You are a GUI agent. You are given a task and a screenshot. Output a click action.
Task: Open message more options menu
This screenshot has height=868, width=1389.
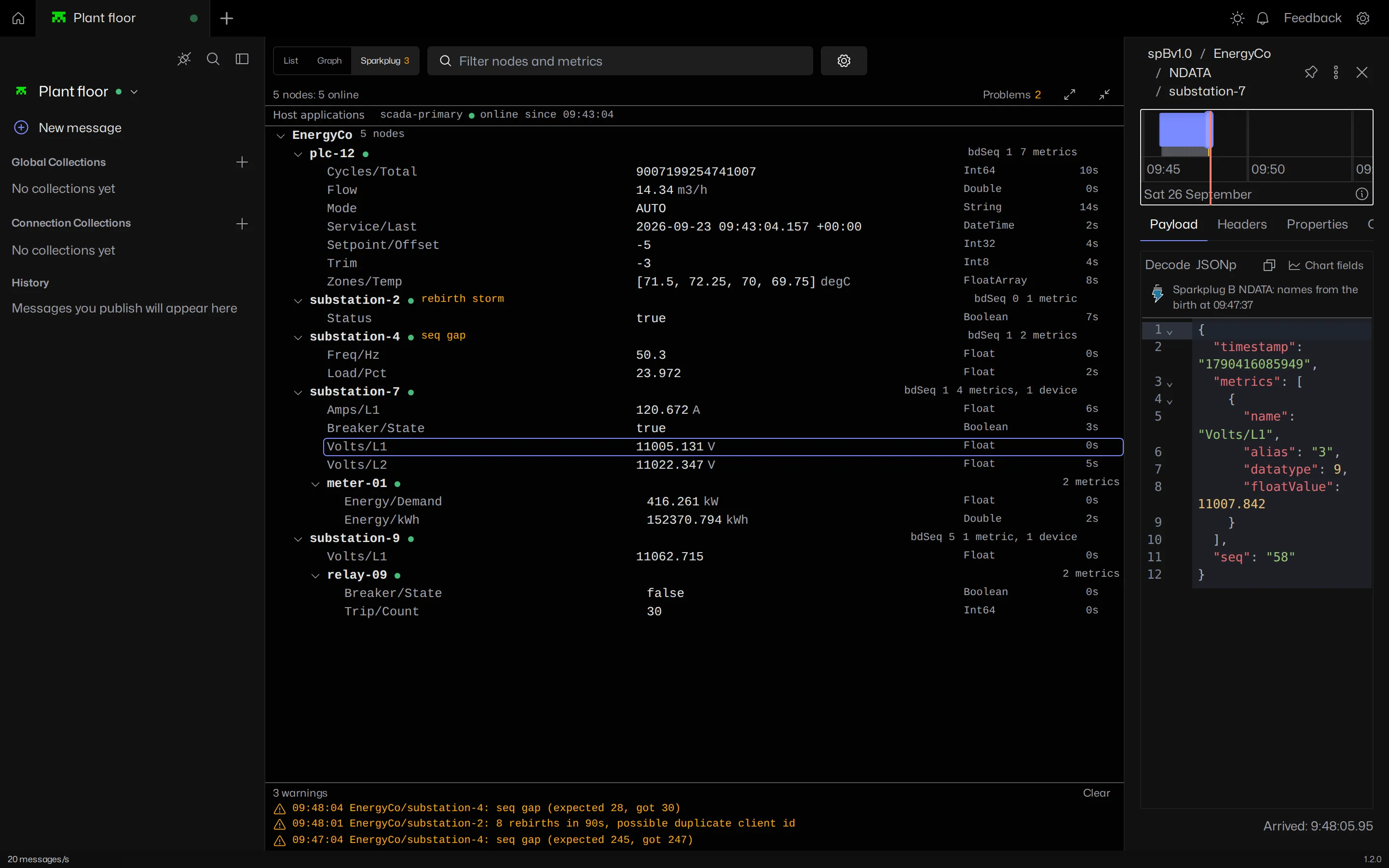pos(1335,72)
